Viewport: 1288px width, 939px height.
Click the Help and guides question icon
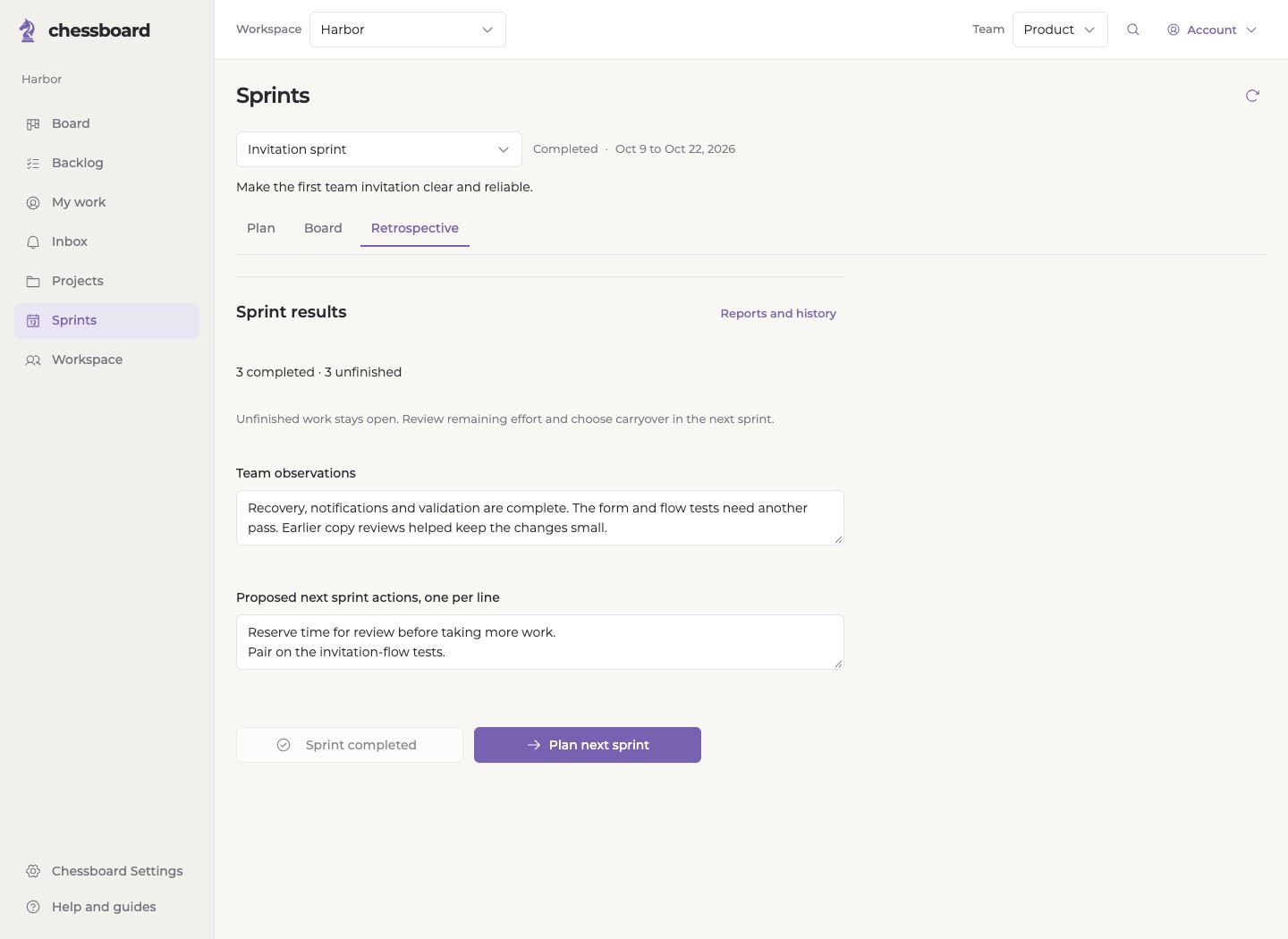tap(33, 907)
